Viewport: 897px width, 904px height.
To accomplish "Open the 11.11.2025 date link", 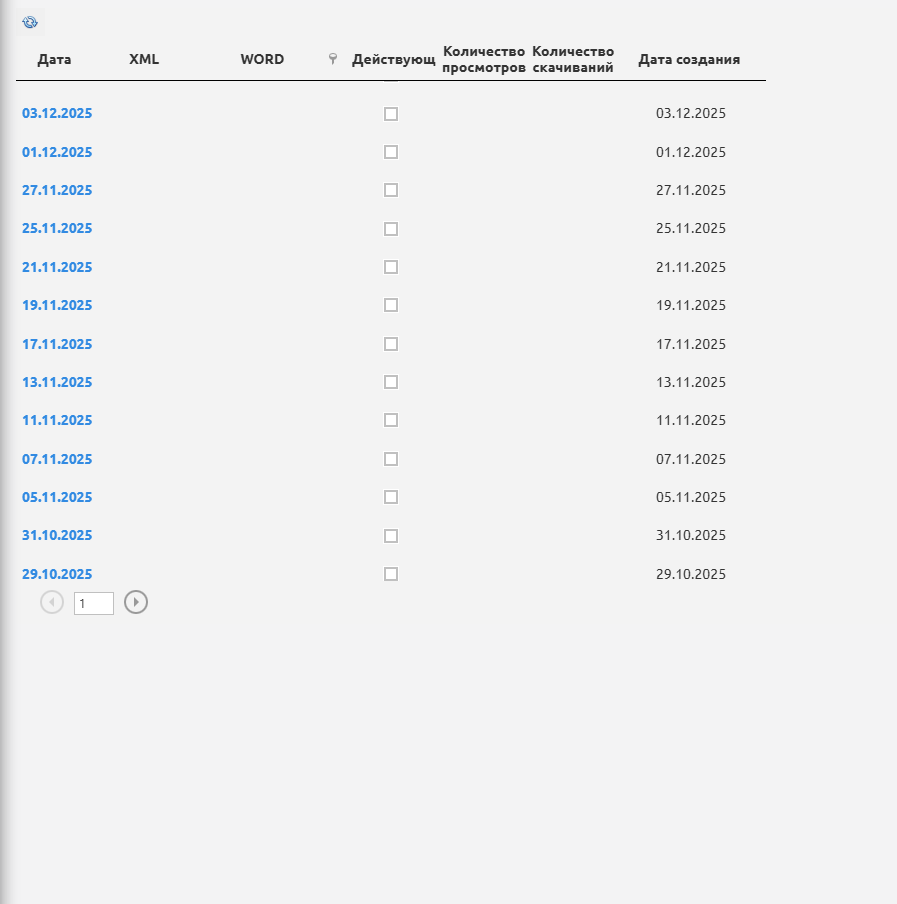I will click(x=57, y=420).
